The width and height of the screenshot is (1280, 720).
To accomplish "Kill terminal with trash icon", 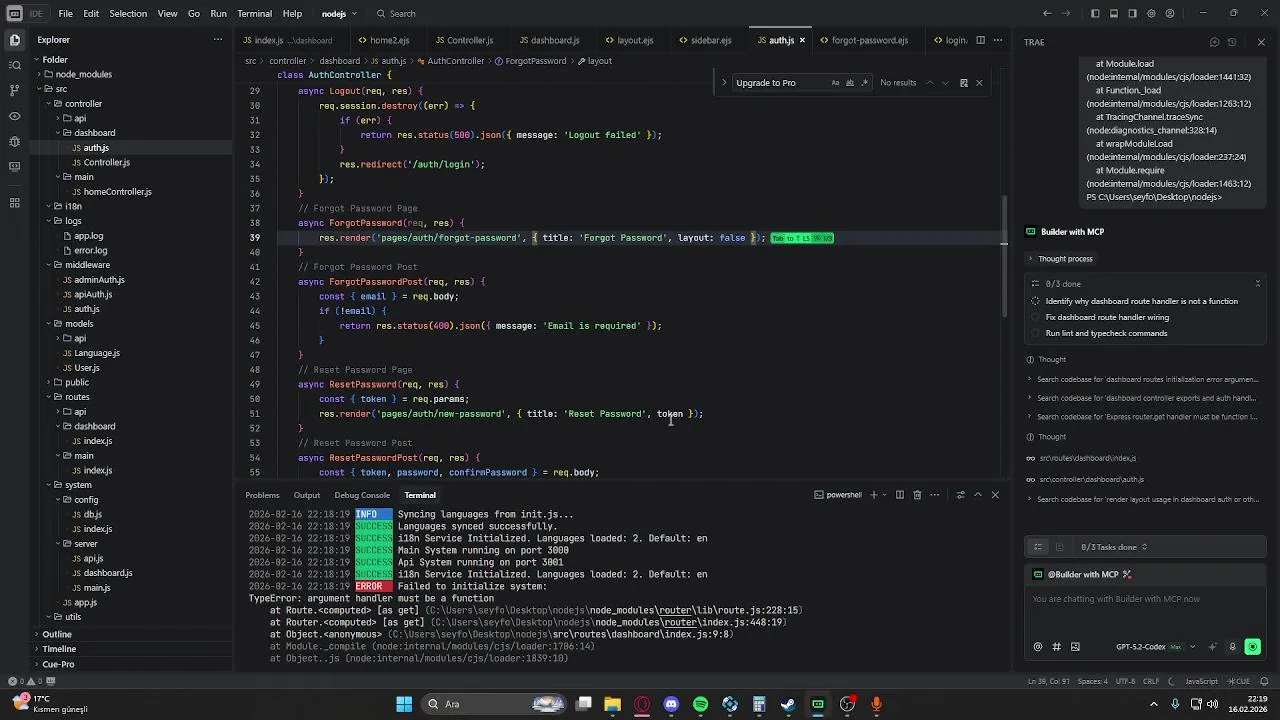I will tap(917, 495).
